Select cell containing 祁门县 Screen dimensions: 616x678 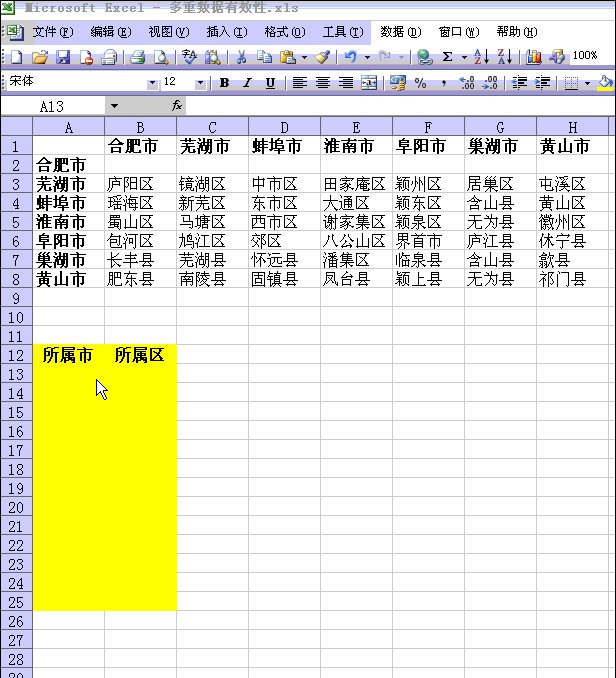click(x=572, y=279)
